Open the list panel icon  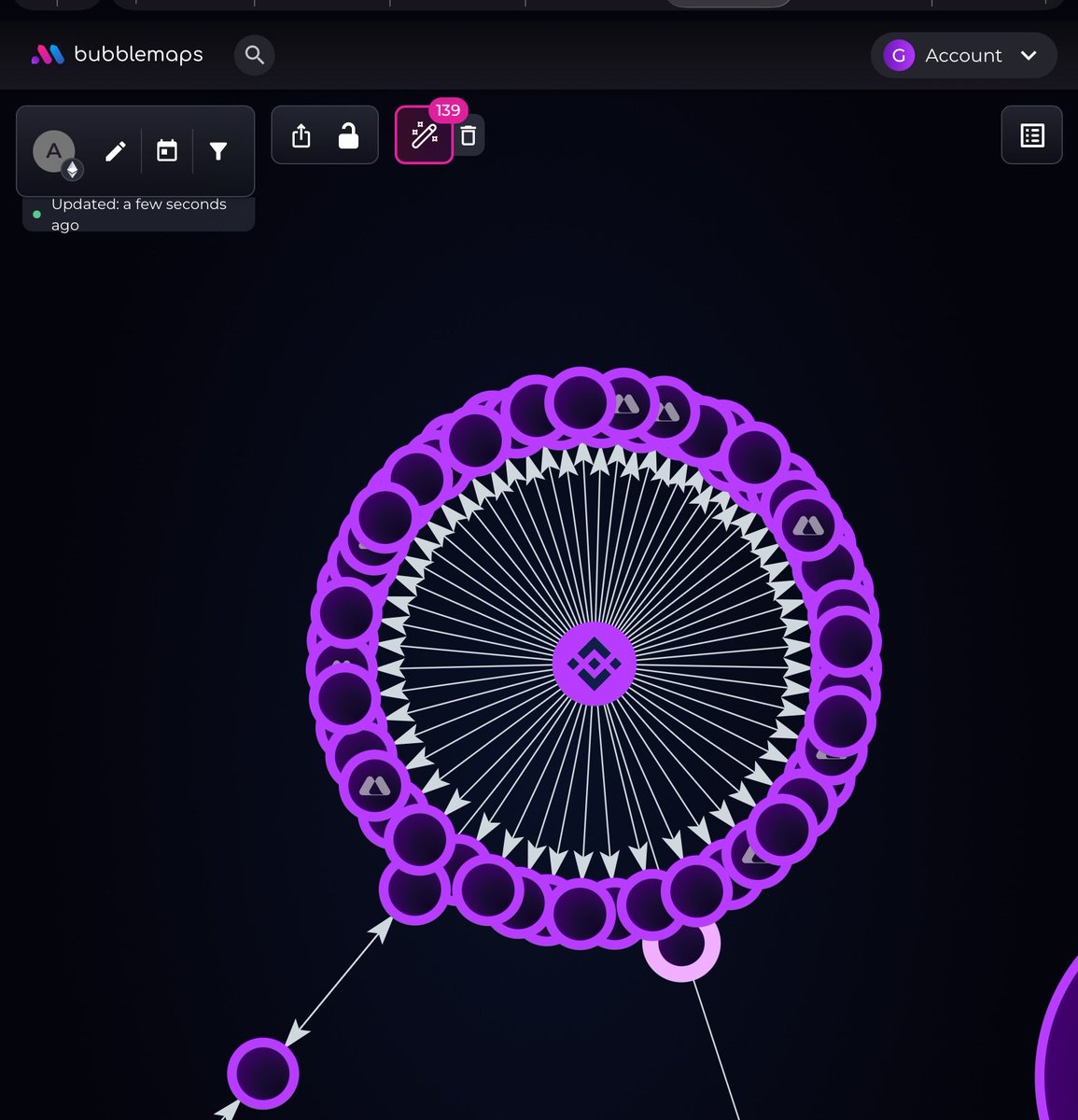point(1031,135)
